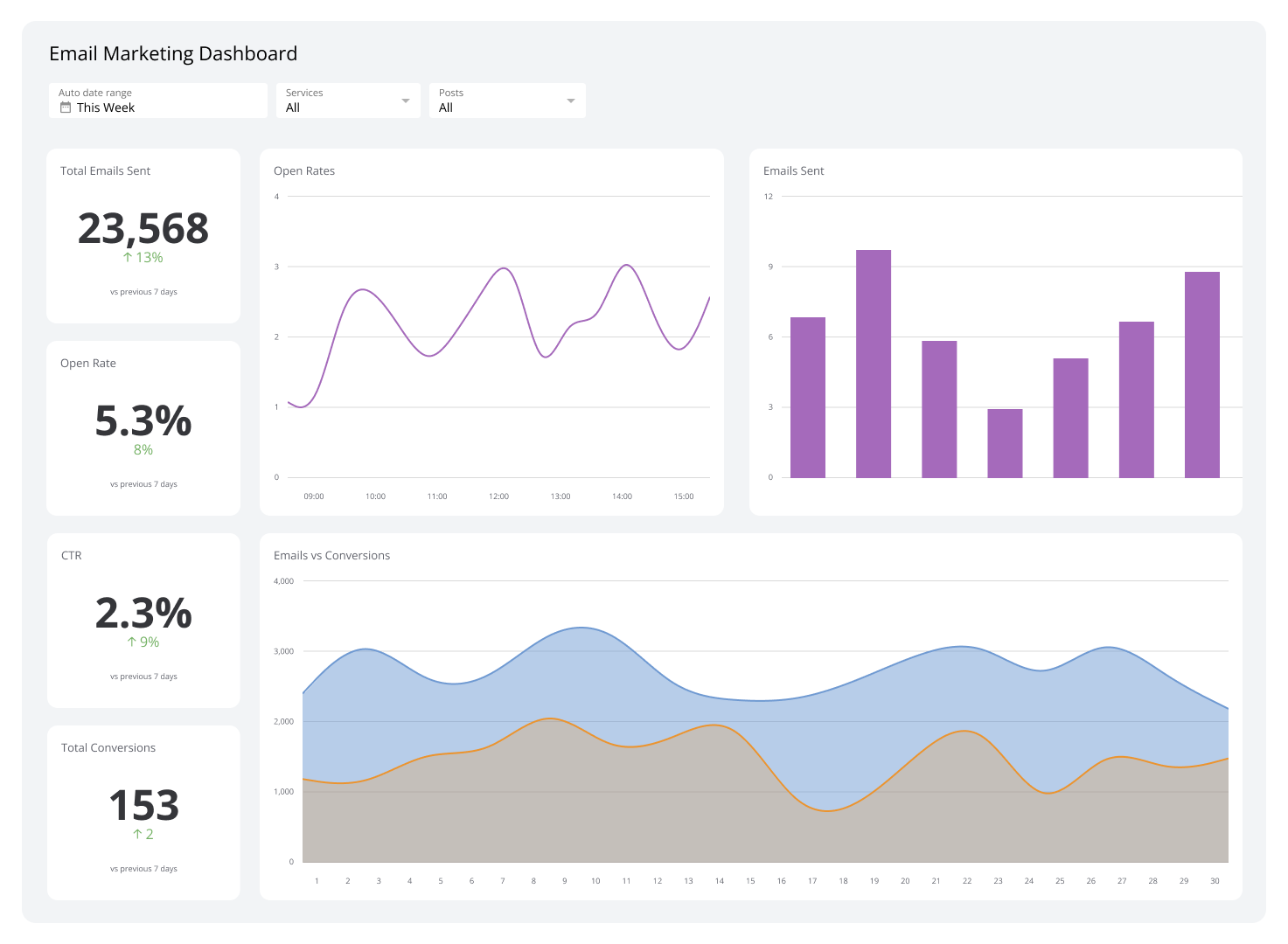This screenshot has width=1288, height=944.
Task: Click the green 13% increase indicator
Action: point(143,257)
